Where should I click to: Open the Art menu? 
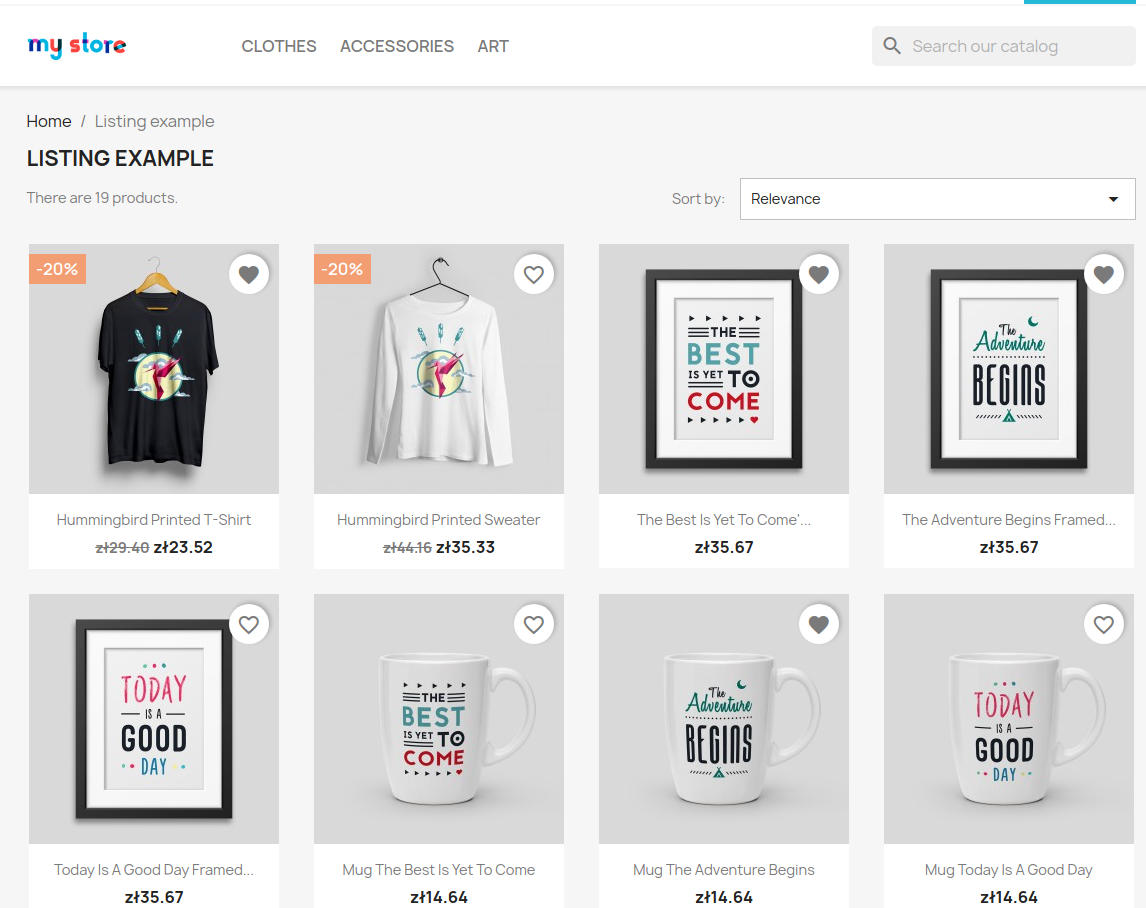coord(493,46)
